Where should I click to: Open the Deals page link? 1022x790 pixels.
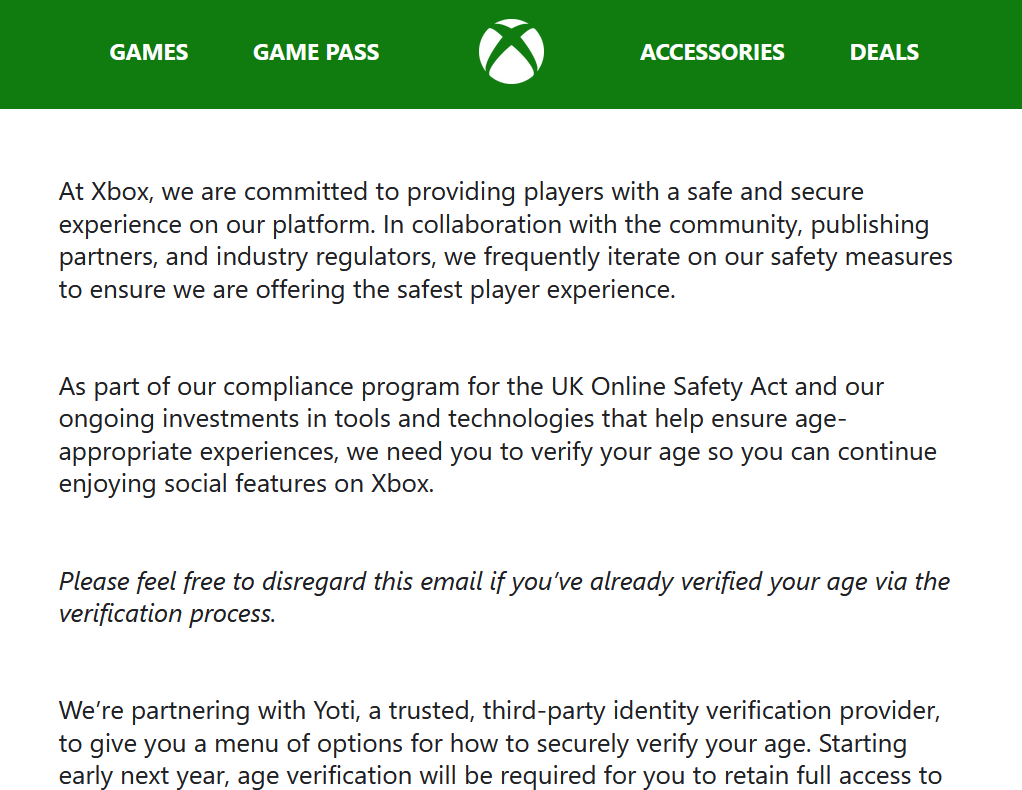coord(884,52)
